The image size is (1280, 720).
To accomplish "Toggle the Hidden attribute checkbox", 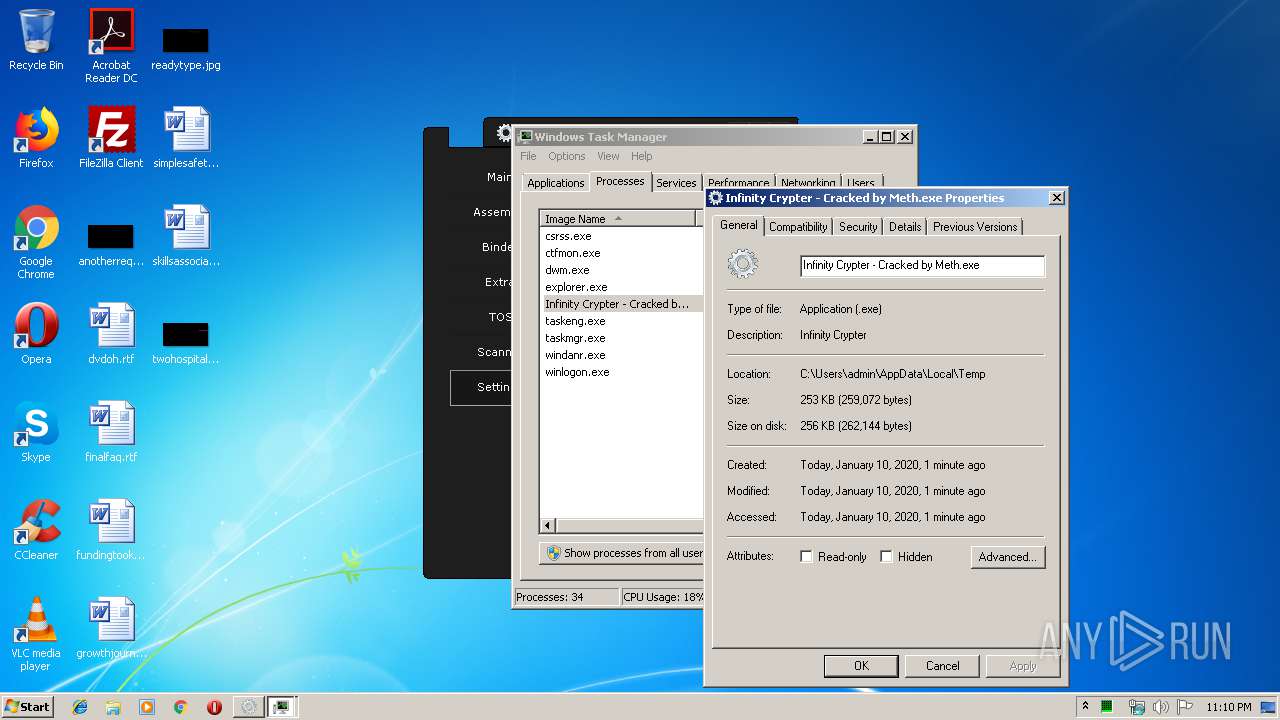I will pyautogui.click(x=886, y=557).
